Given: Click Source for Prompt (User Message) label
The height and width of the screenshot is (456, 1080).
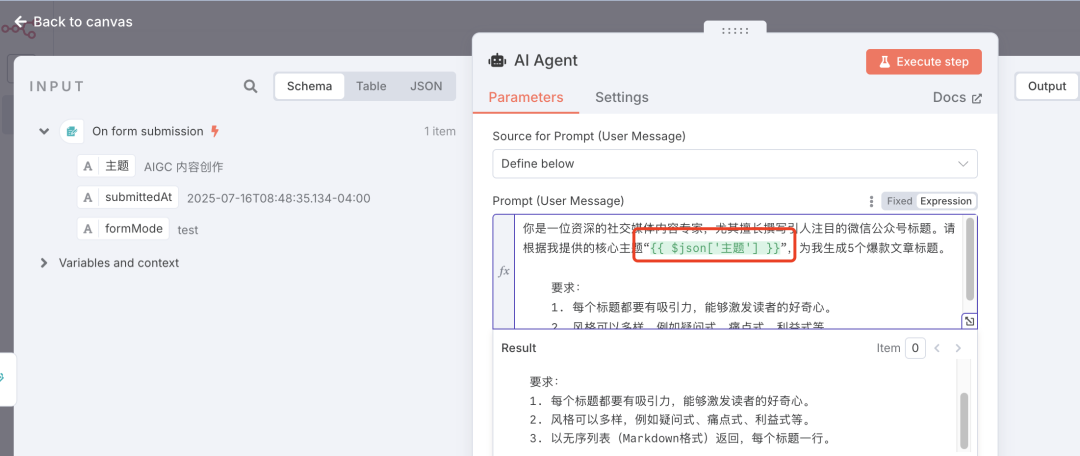Looking at the screenshot, I should click(x=589, y=136).
